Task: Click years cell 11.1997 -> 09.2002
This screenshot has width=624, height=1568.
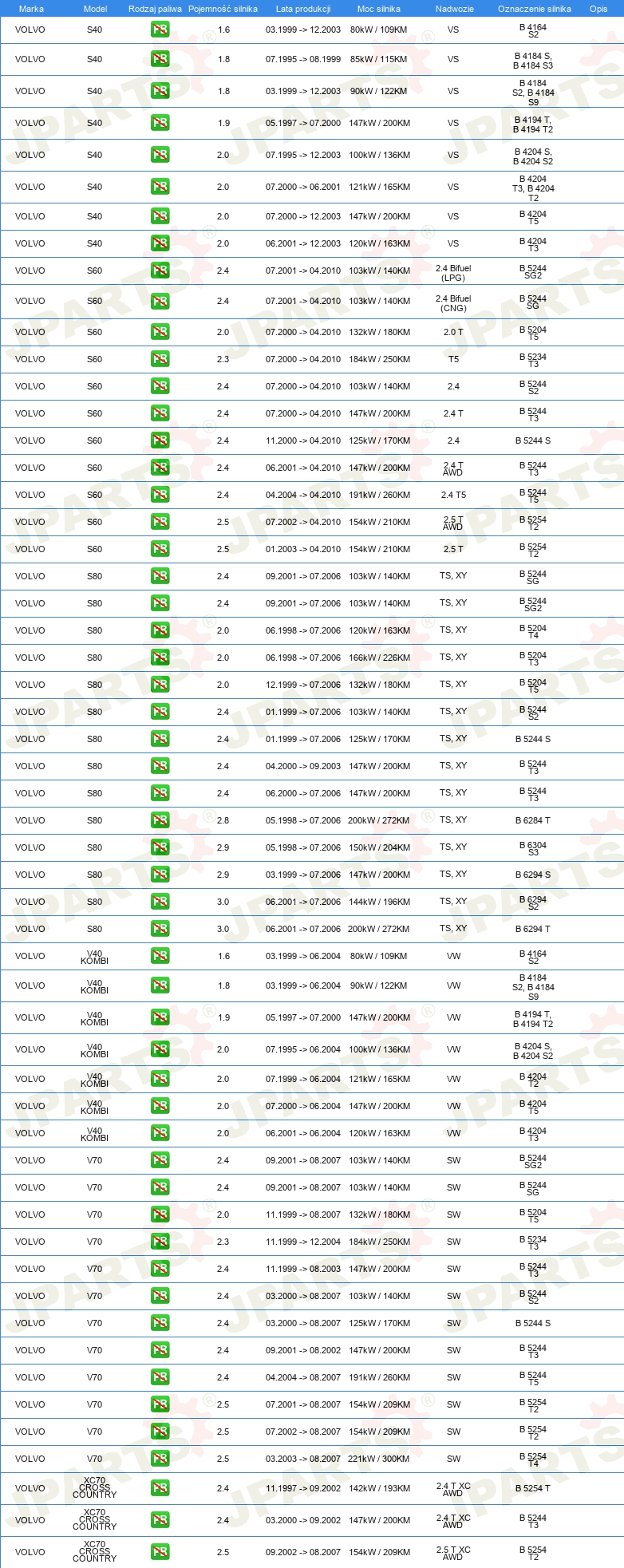Action: point(303,1488)
